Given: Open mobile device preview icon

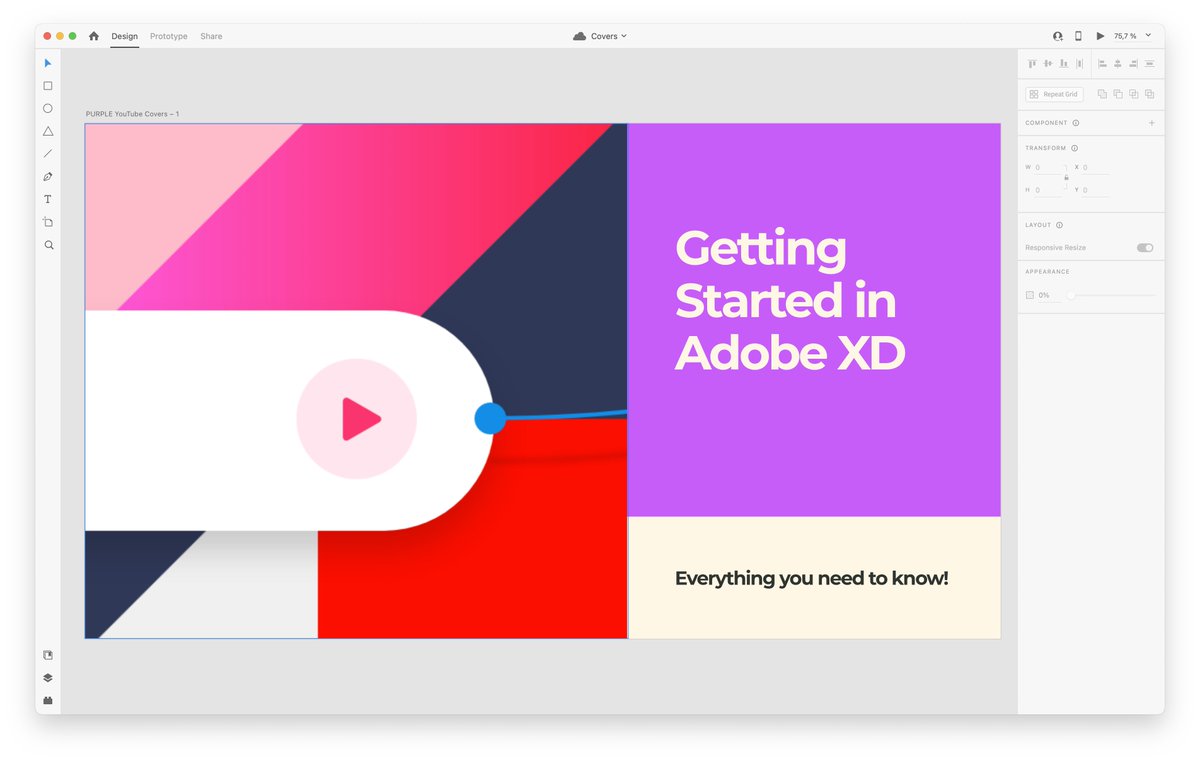Looking at the screenshot, I should coord(1078,36).
